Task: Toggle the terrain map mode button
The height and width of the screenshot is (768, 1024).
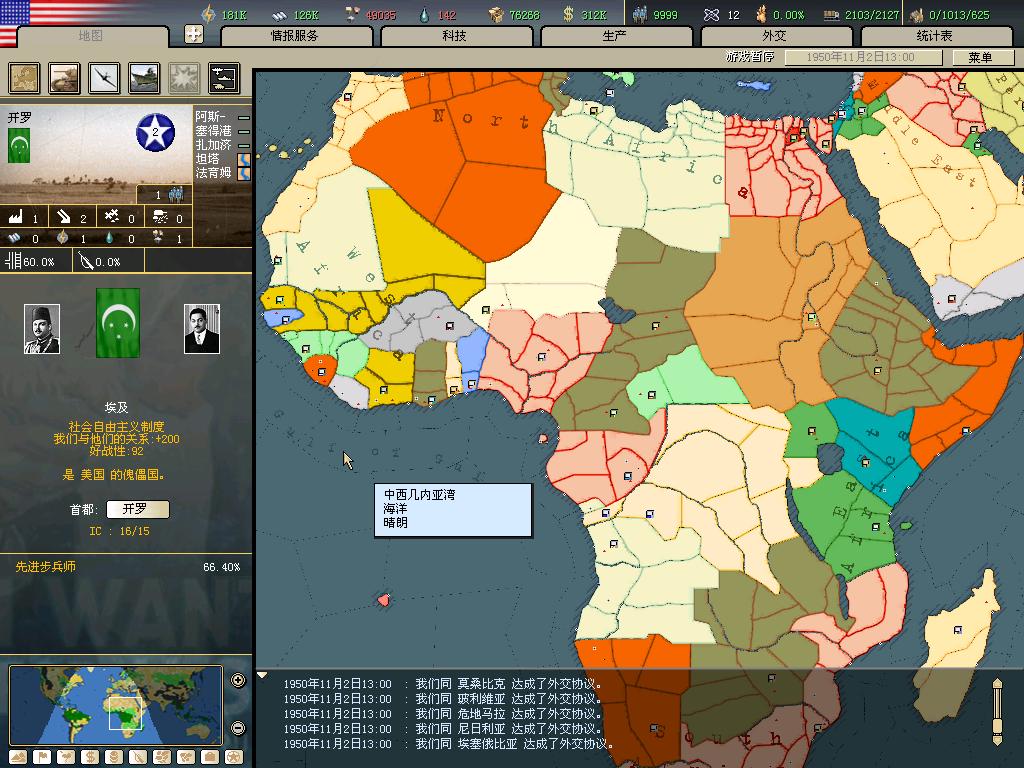Action: coord(18,757)
